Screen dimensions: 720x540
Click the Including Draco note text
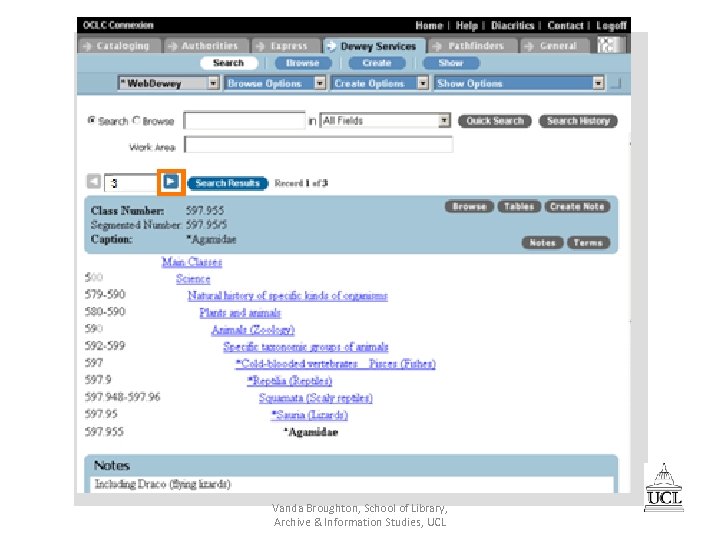(163, 484)
